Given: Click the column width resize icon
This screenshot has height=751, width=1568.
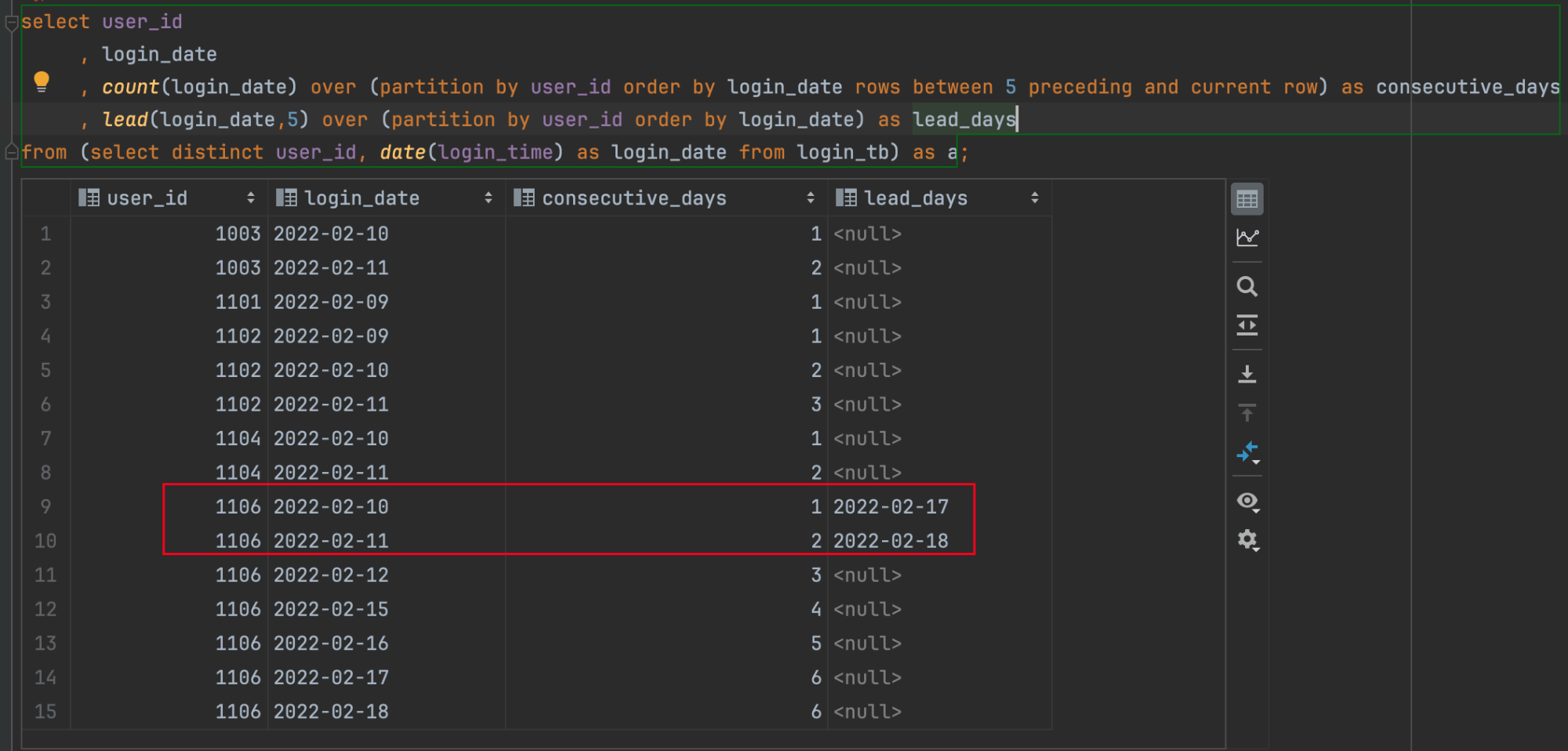Looking at the screenshot, I should 1247,325.
